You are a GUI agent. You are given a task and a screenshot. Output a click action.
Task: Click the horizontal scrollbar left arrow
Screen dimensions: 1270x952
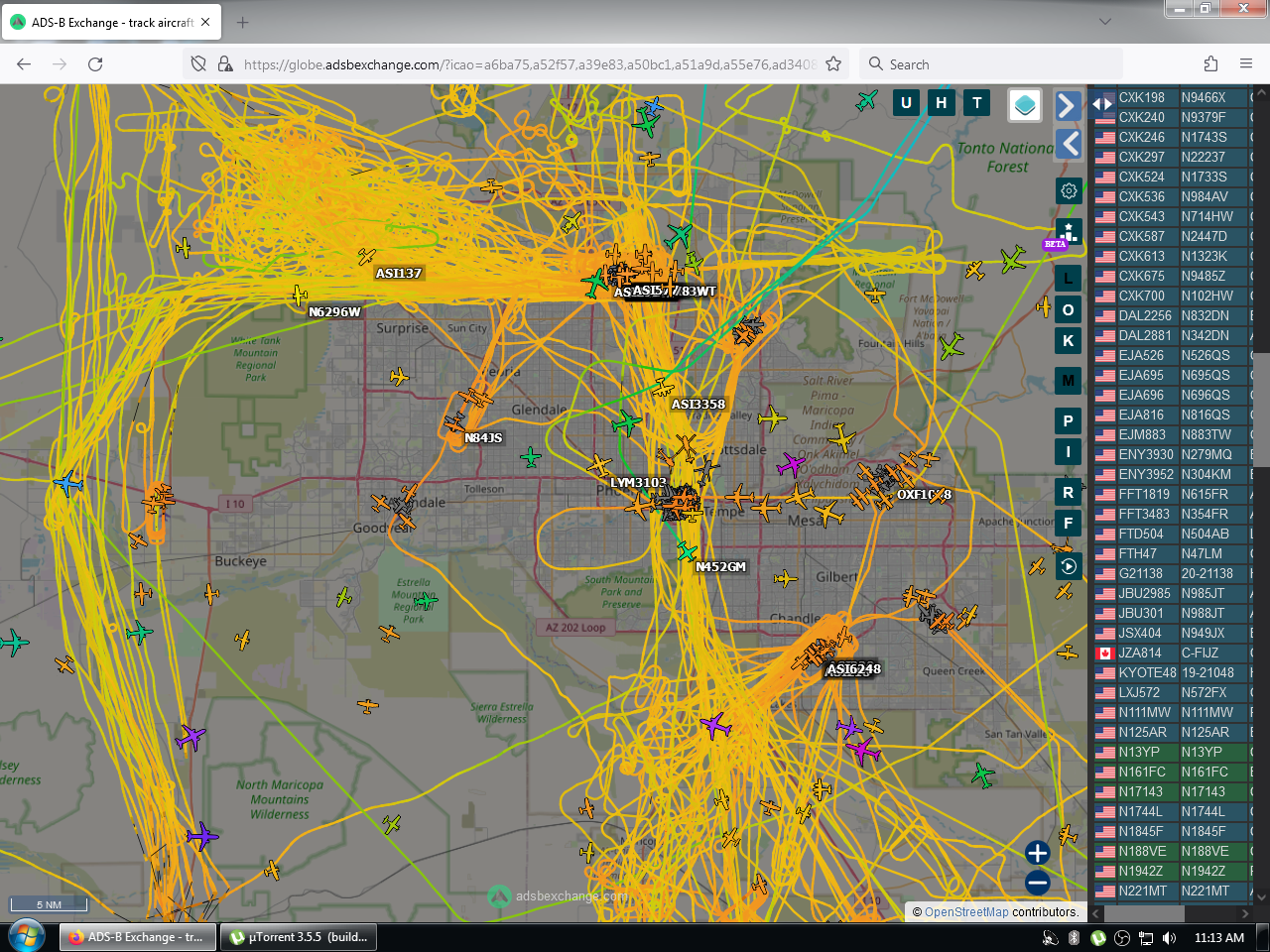click(x=1096, y=913)
